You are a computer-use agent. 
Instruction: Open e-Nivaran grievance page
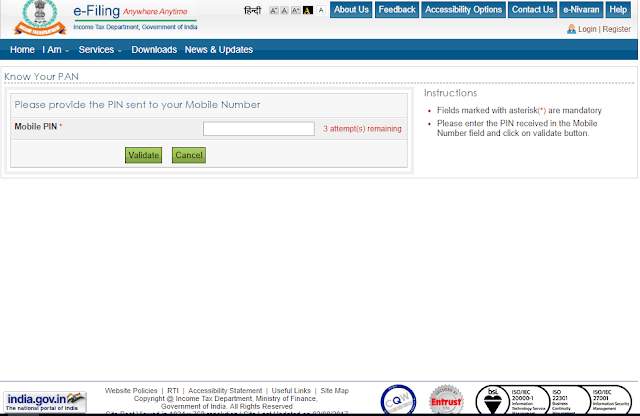pyautogui.click(x=581, y=9)
